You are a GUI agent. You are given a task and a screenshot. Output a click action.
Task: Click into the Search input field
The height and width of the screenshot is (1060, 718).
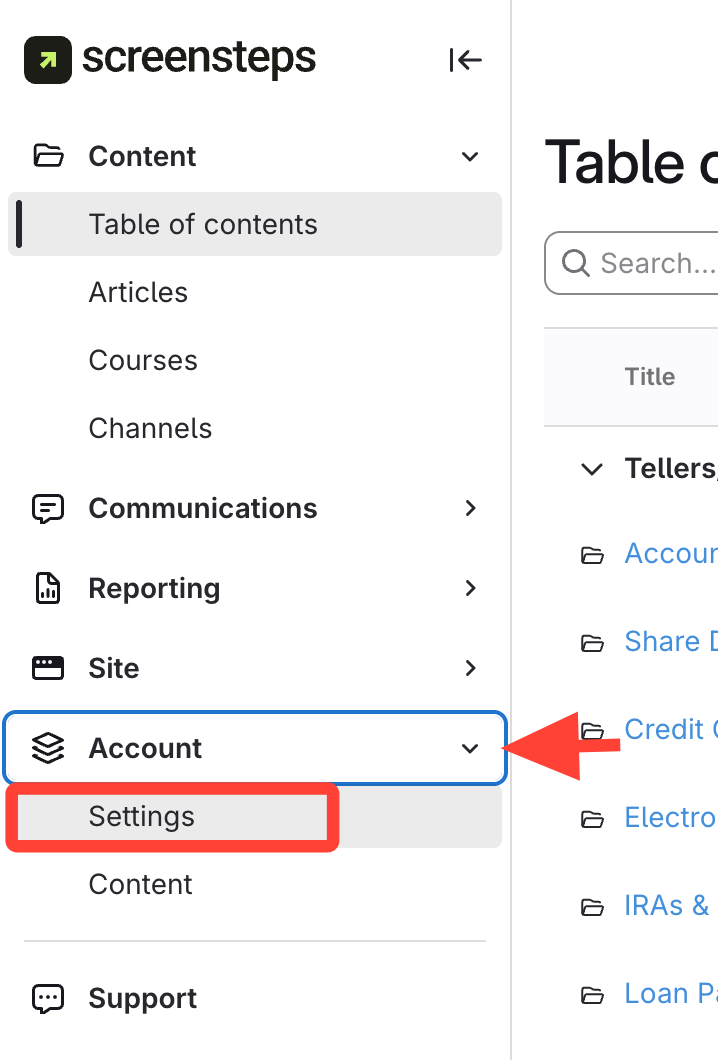(655, 263)
